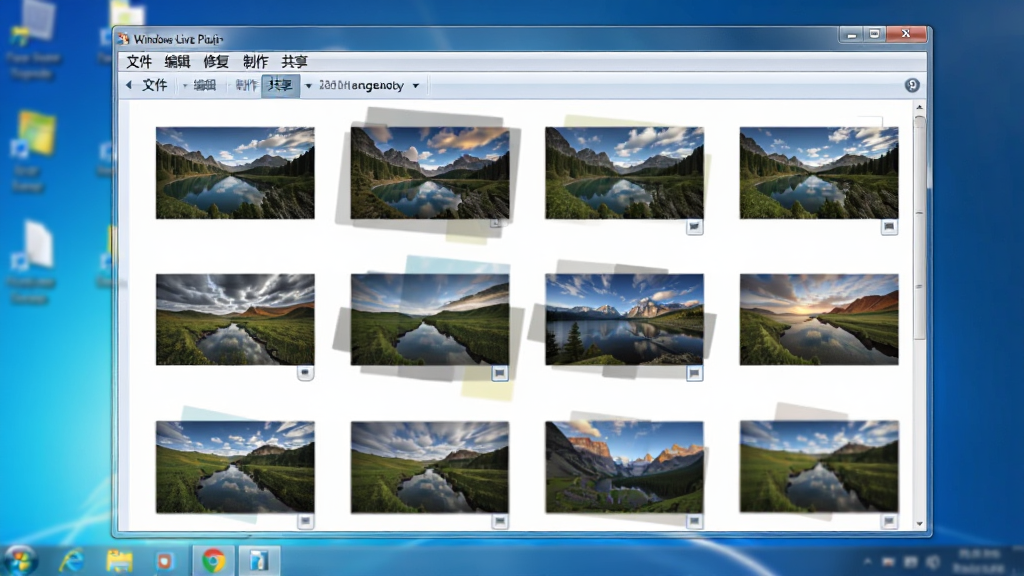The width and height of the screenshot is (1024, 576).
Task: Select the second thumbnail in the bottom row
Action: tap(430, 467)
